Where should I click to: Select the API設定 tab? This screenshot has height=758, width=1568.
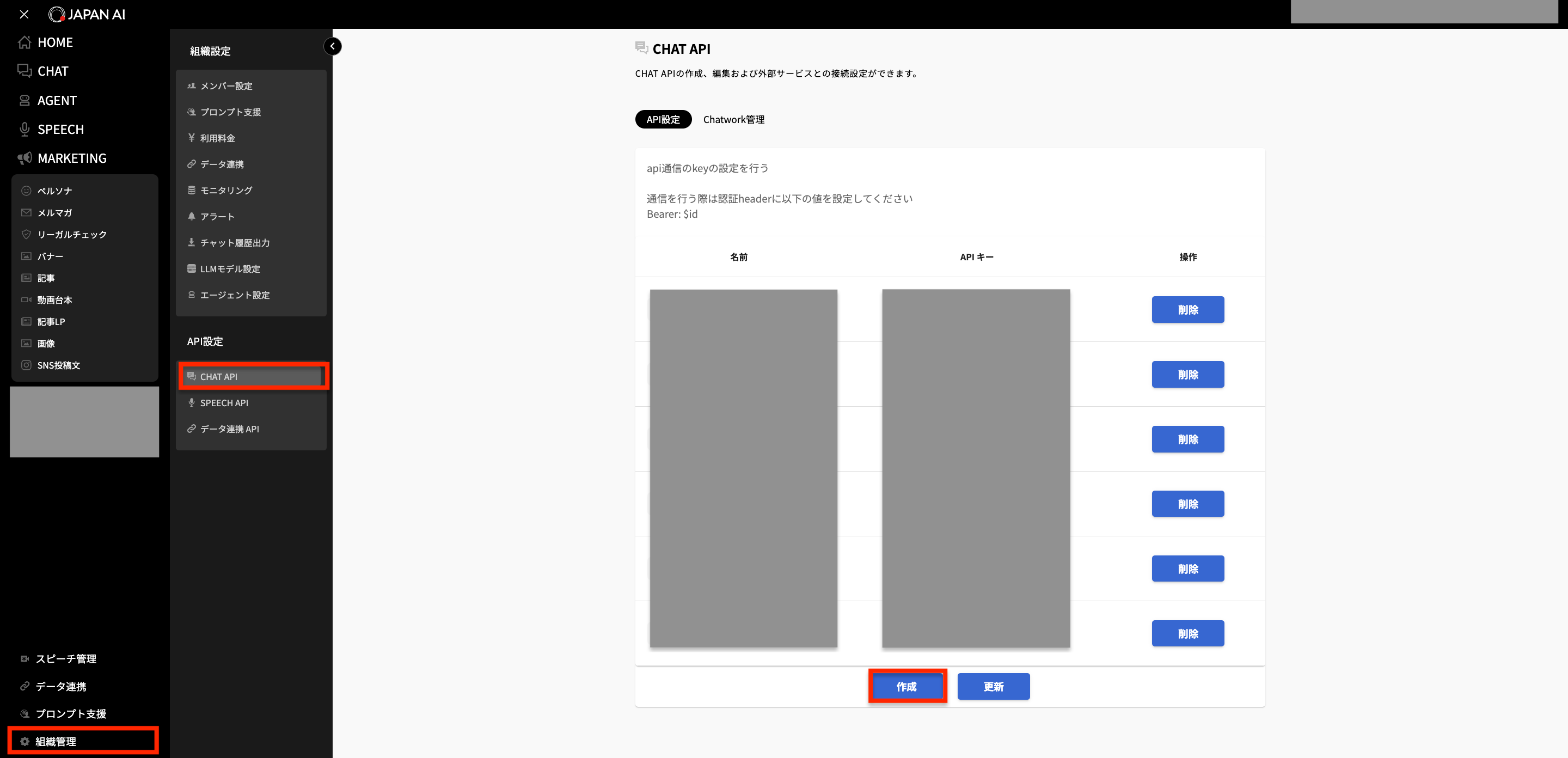(x=663, y=119)
